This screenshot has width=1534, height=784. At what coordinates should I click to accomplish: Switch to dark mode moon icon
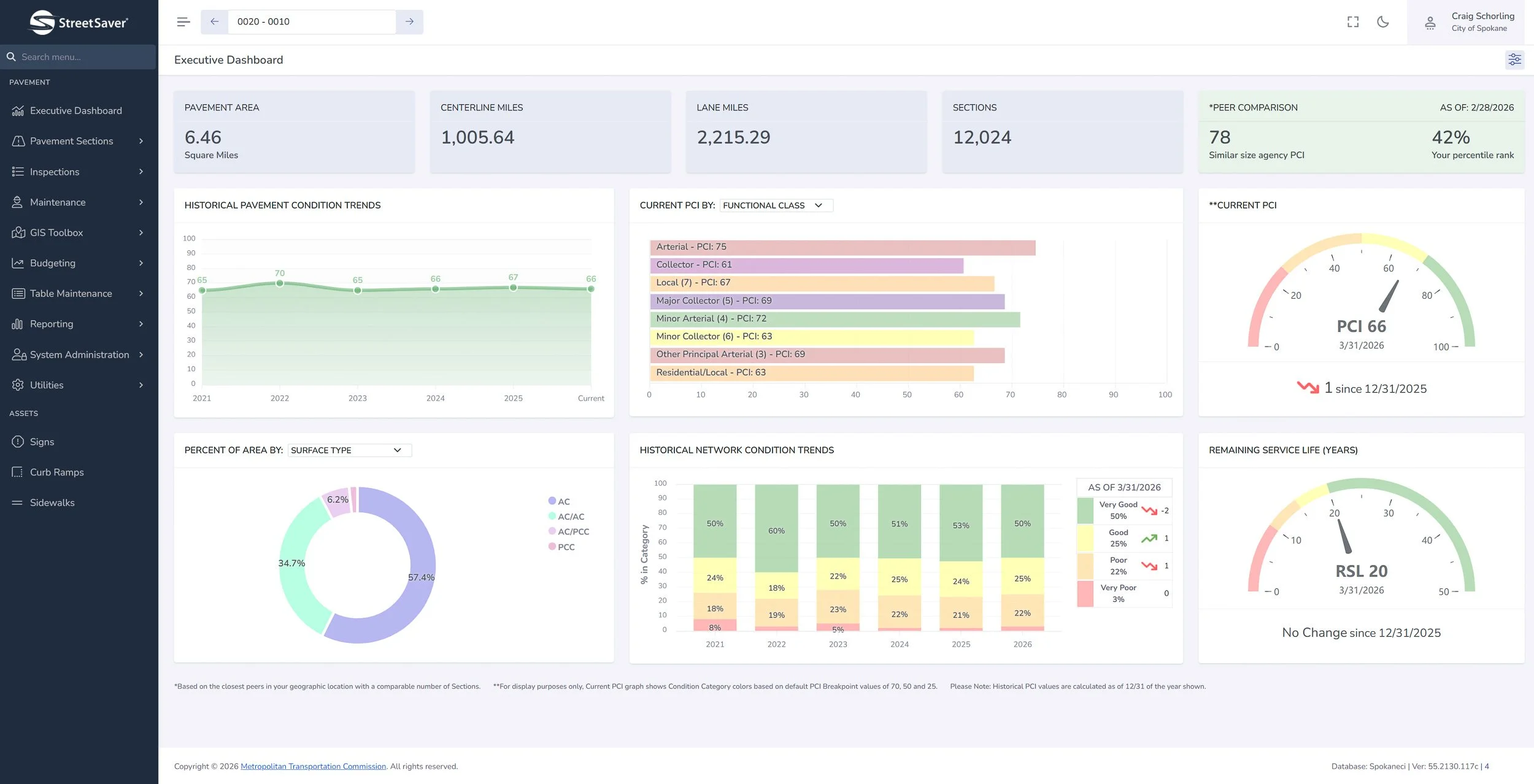point(1383,22)
